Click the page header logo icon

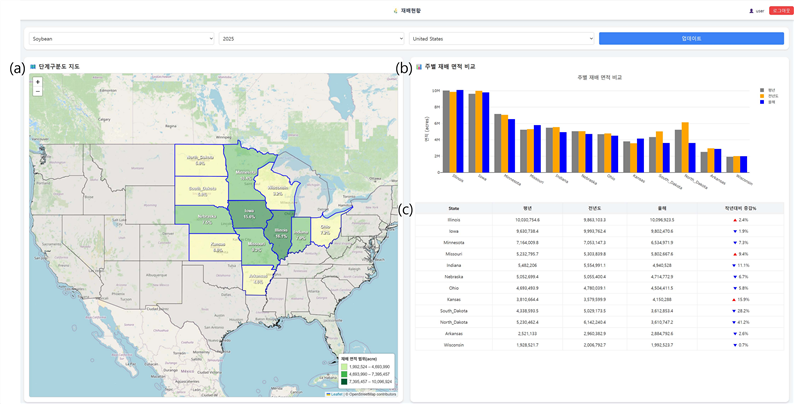pos(395,11)
